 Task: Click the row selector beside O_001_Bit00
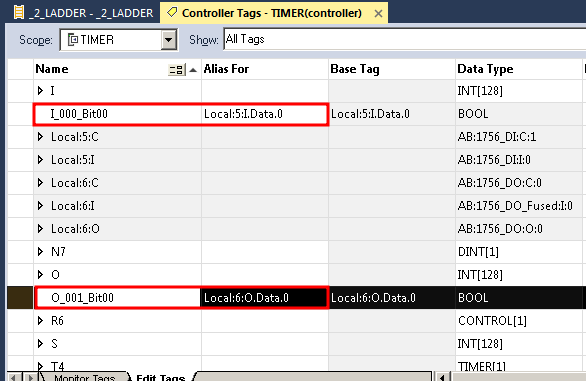20,298
